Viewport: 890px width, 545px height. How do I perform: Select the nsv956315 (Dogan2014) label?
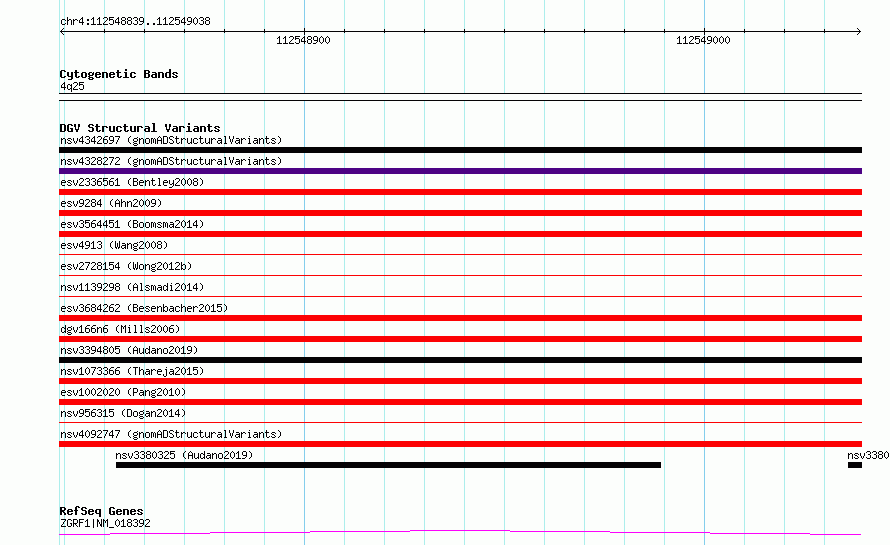click(123, 413)
